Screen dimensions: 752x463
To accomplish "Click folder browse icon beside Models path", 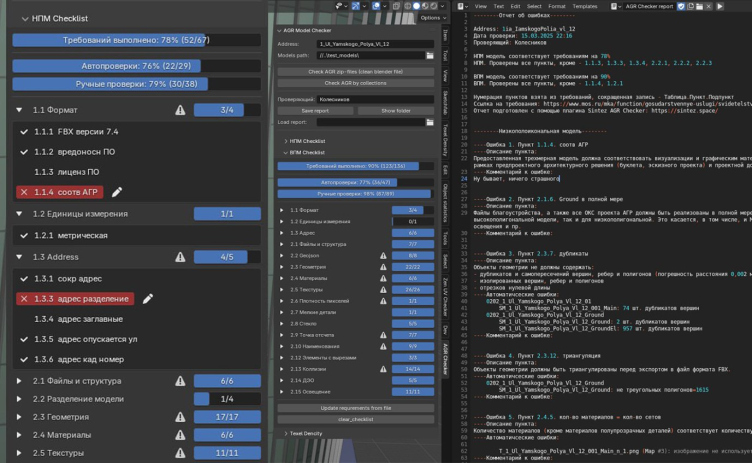I will click(x=430, y=55).
